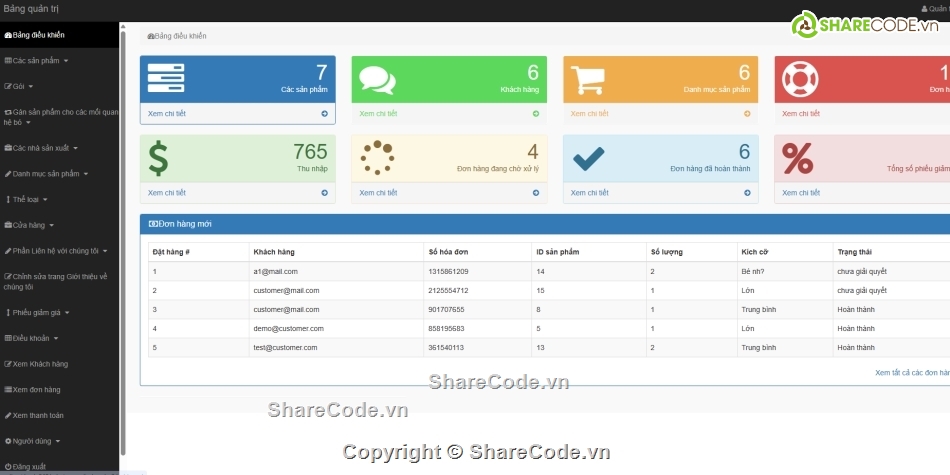Image resolution: width=950 pixels, height=475 pixels.
Task: Click Số hóa đơn column header
Action: 448,252
